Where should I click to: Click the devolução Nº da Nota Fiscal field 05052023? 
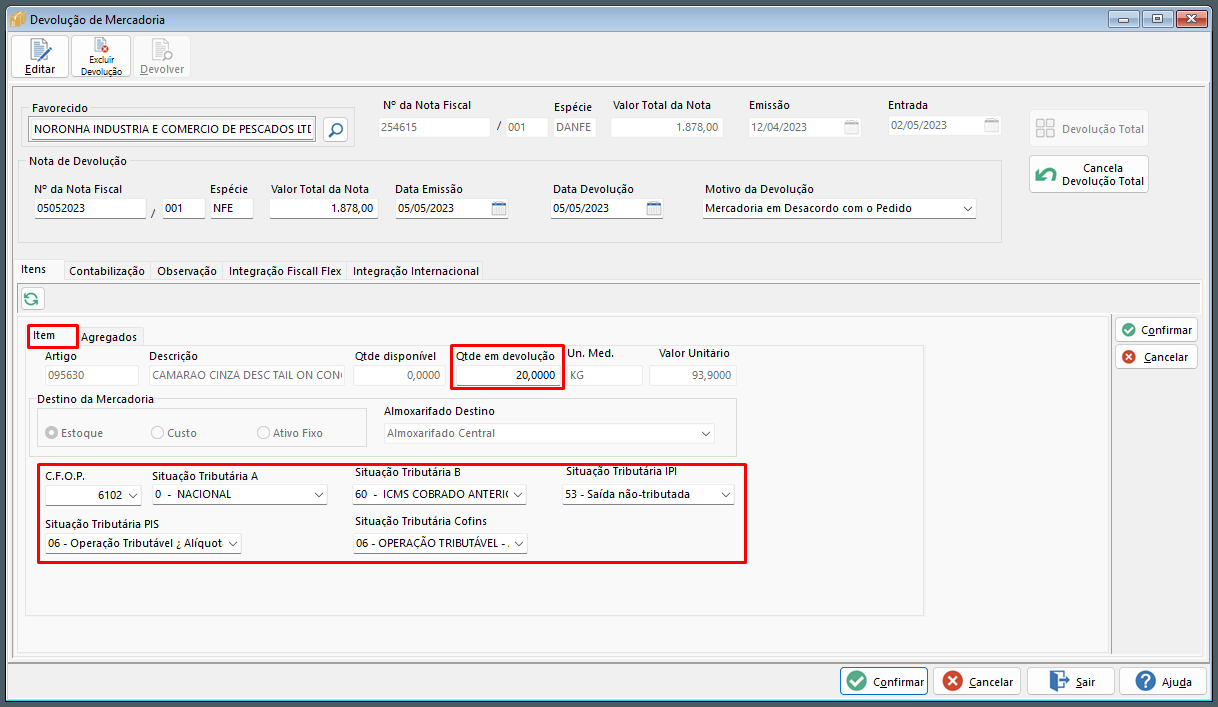(x=90, y=208)
